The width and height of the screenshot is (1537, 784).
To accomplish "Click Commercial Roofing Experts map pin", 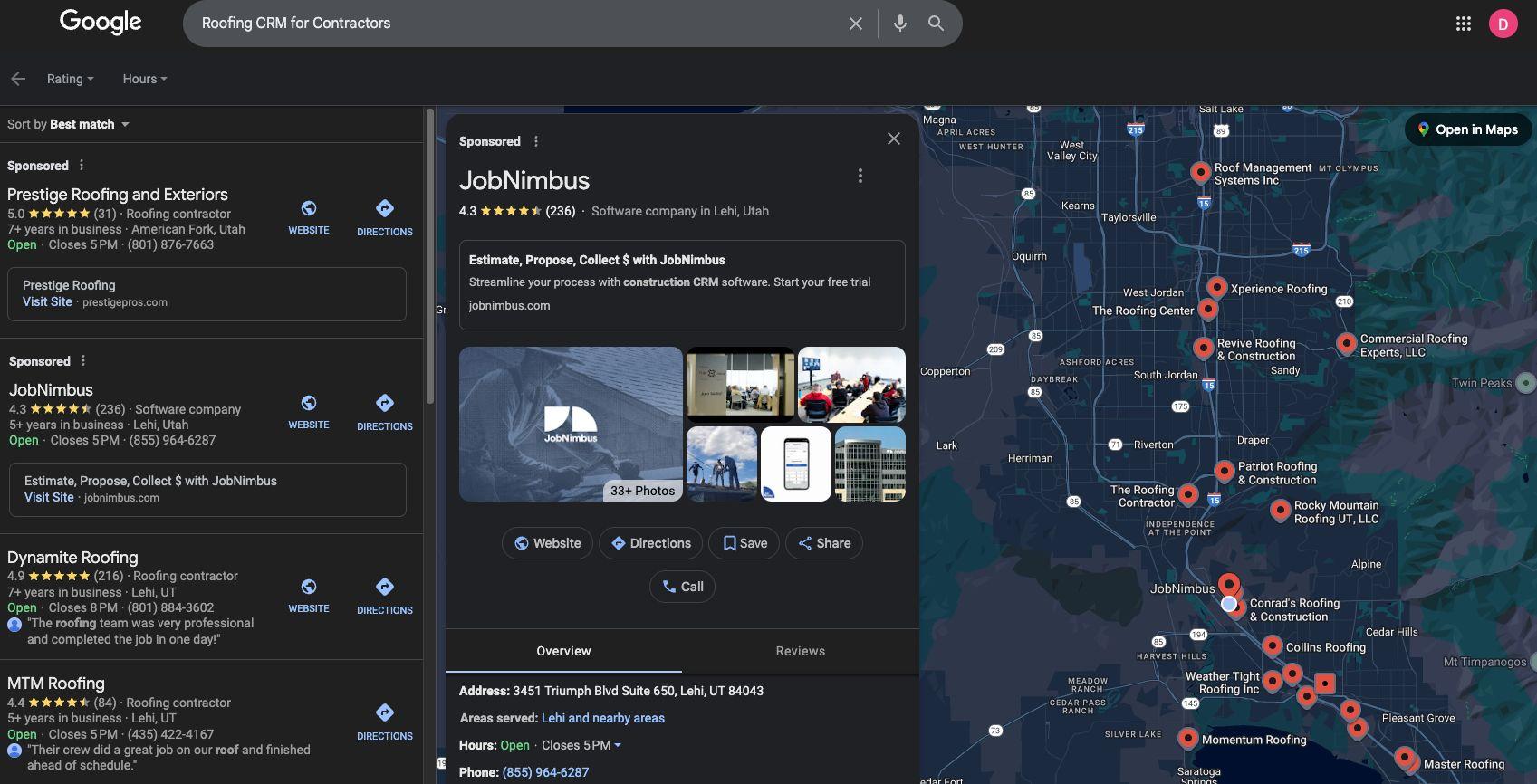I will [x=1347, y=344].
